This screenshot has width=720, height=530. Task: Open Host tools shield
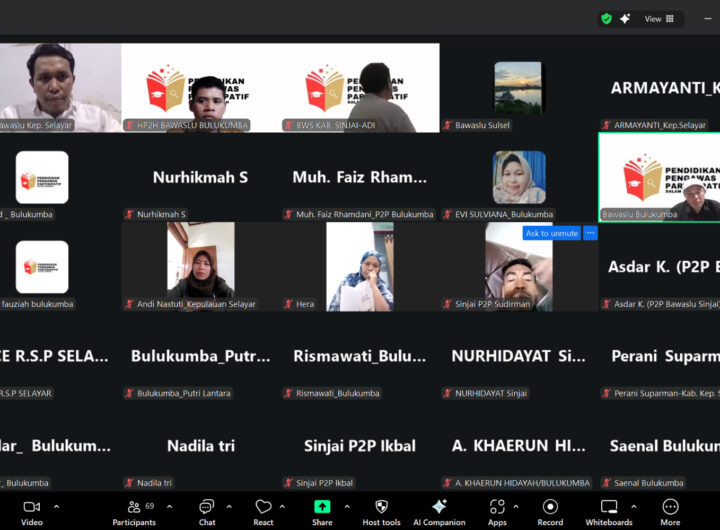coord(381,510)
